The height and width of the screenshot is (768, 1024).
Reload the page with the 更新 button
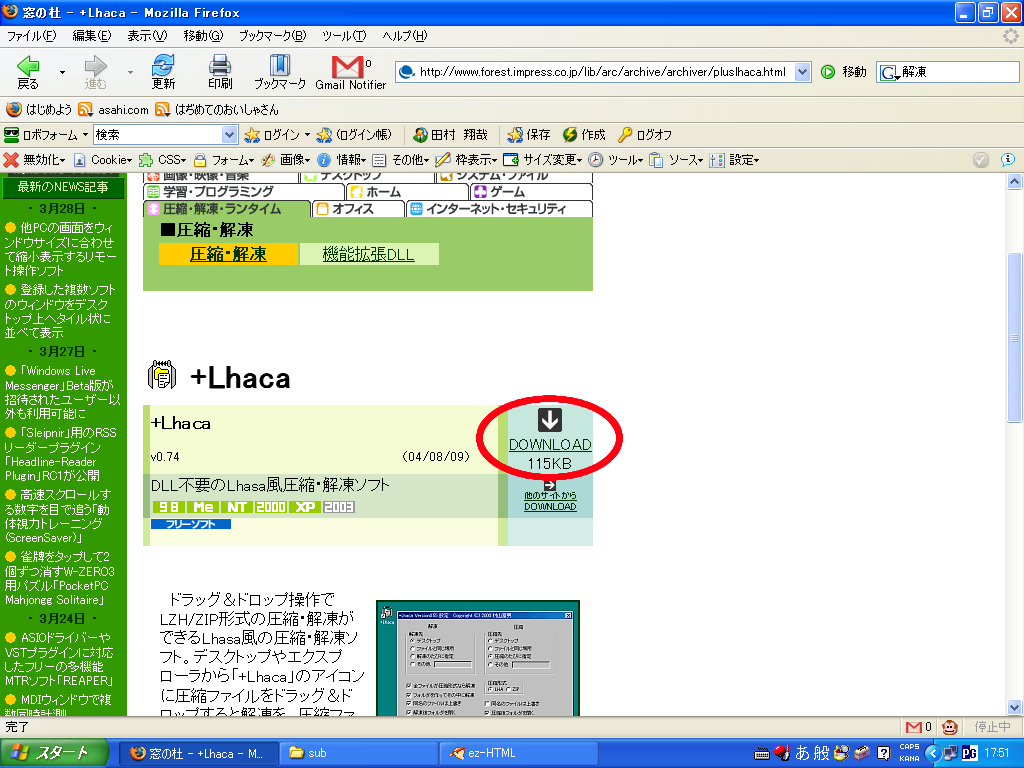[x=163, y=72]
